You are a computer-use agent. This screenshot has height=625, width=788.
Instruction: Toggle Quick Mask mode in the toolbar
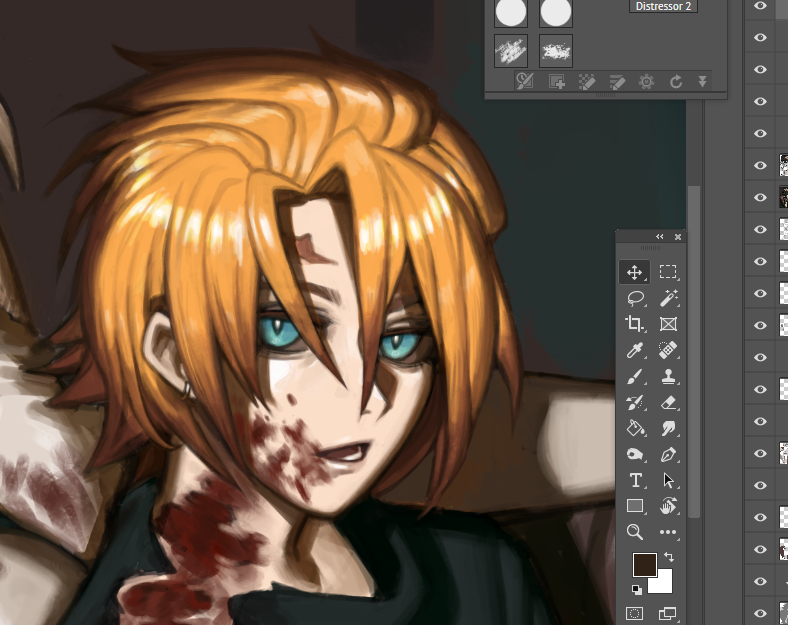pyautogui.click(x=634, y=612)
